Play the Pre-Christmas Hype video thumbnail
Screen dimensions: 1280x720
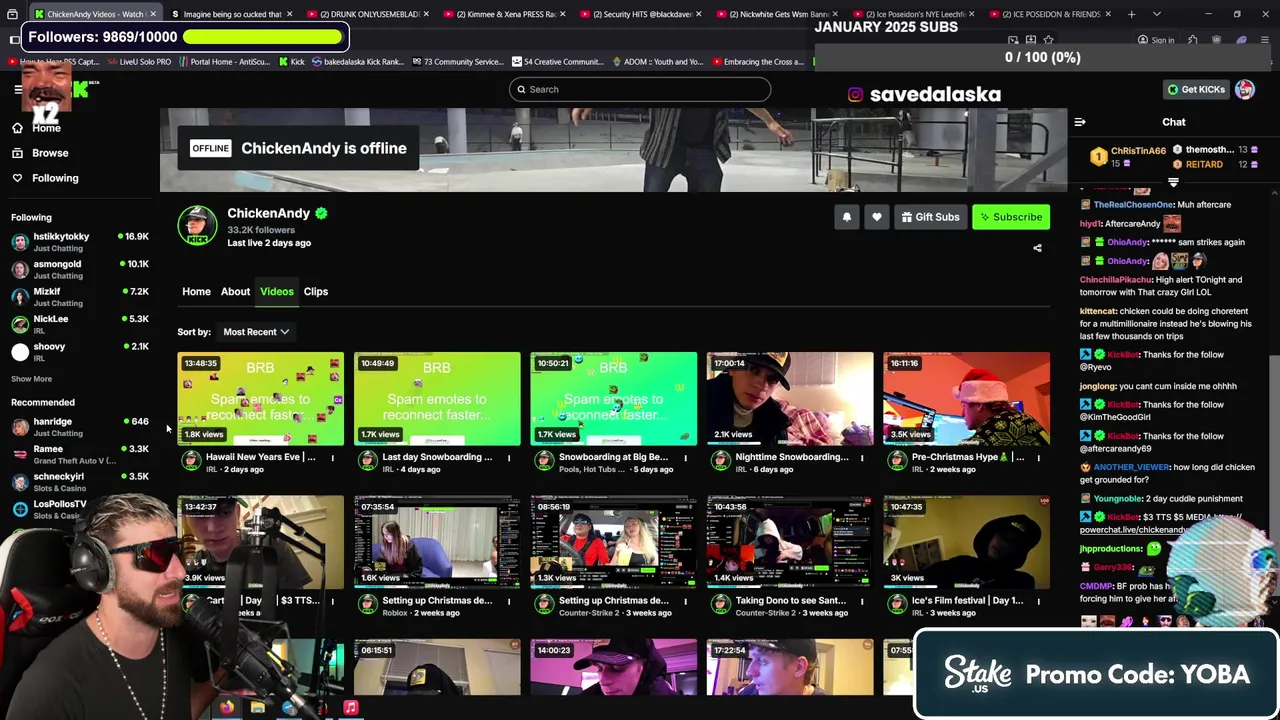966,398
